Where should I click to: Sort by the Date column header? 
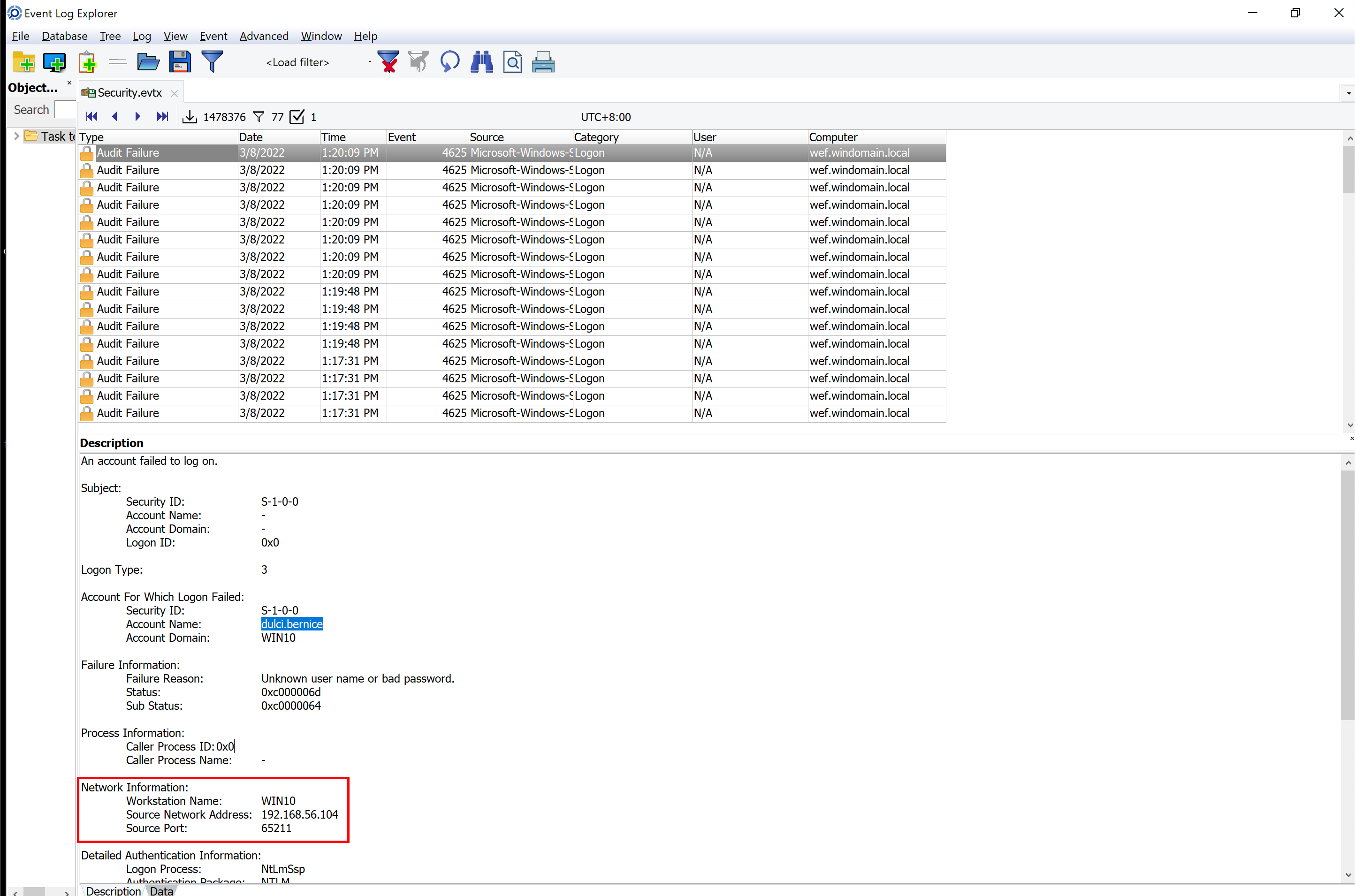click(279, 137)
